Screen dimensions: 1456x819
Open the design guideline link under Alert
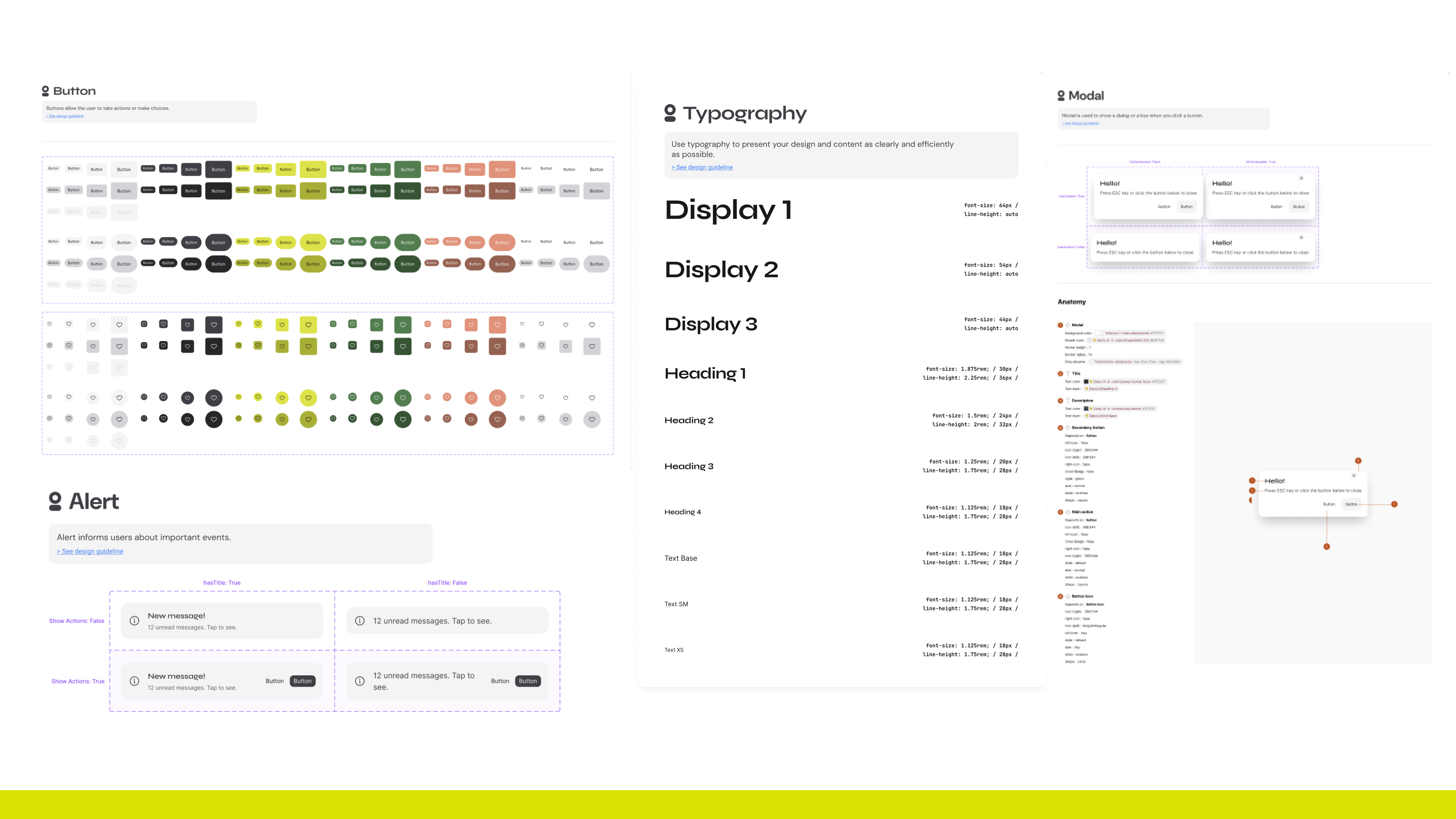90,551
